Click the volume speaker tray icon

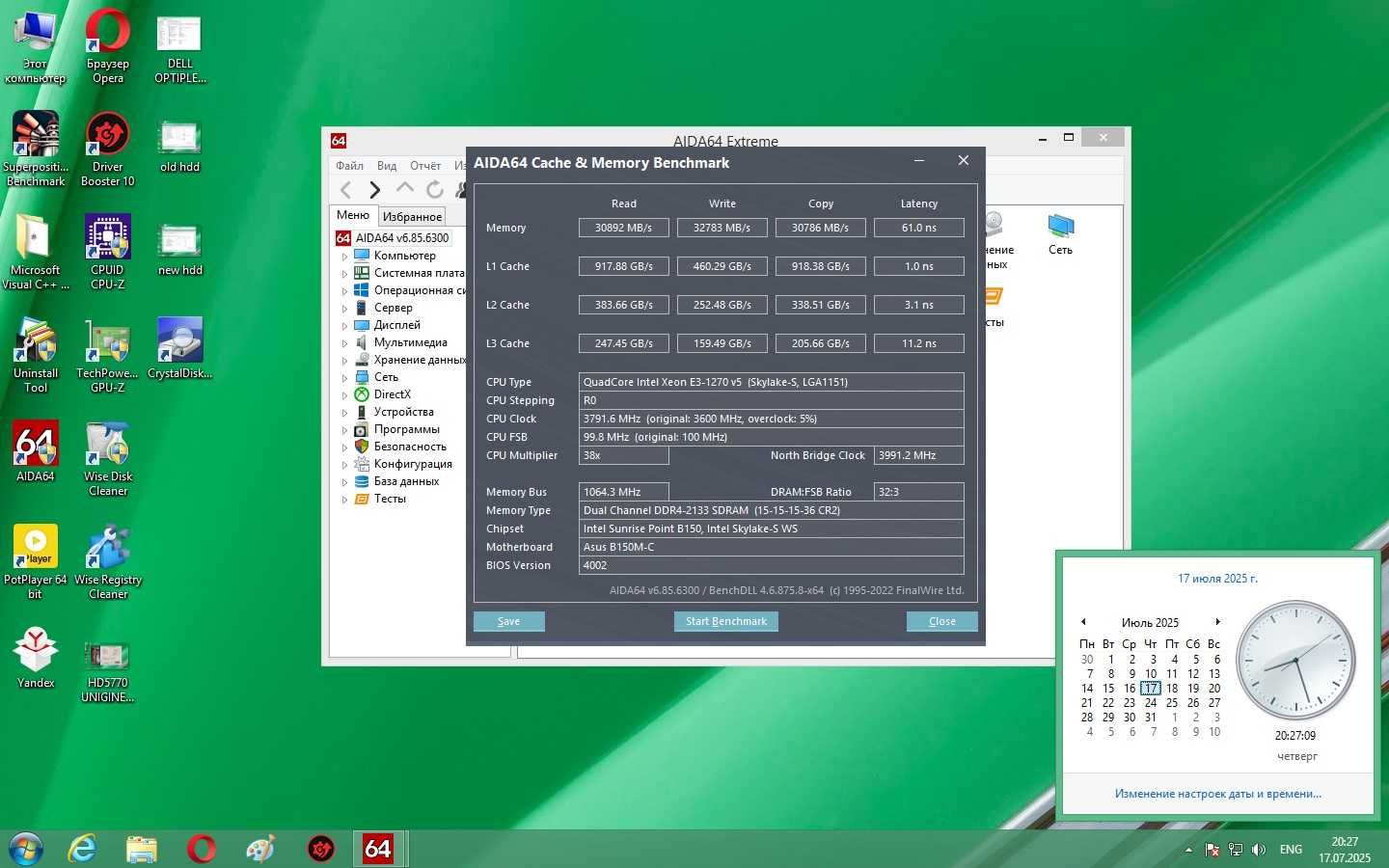(x=1258, y=850)
